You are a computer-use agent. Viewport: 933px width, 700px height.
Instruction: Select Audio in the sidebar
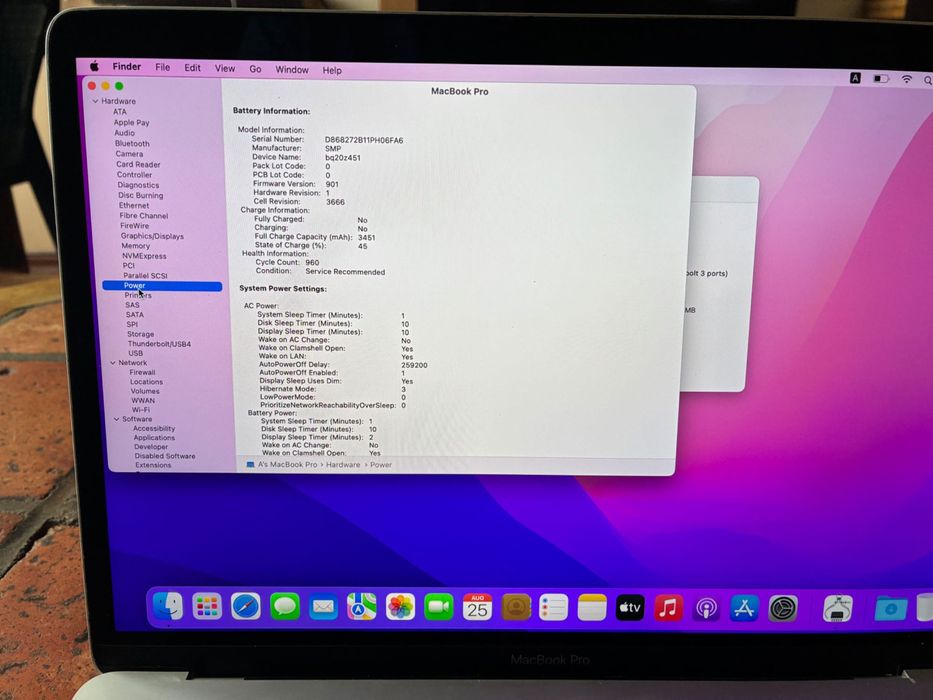click(124, 133)
